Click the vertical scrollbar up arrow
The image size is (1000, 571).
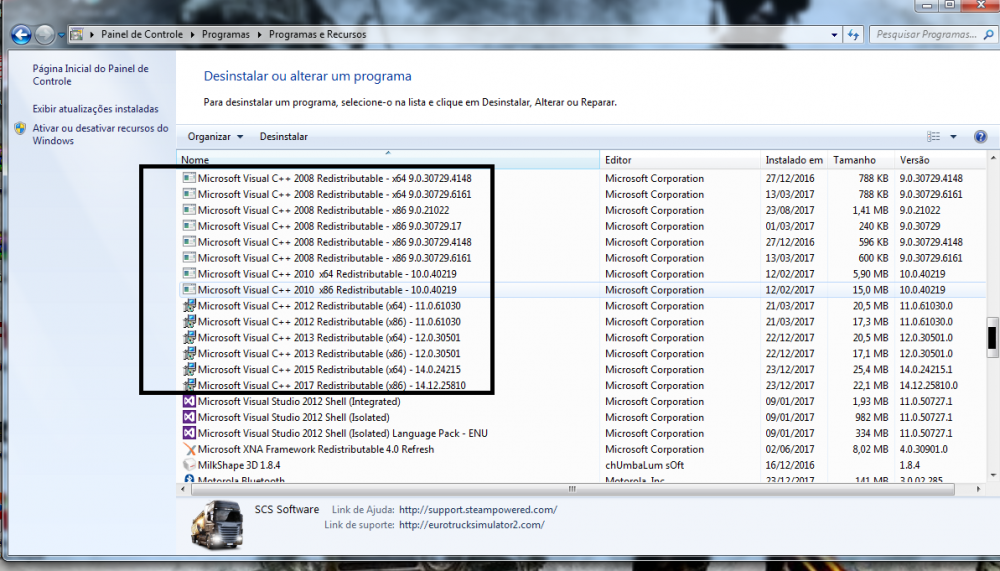tap(992, 158)
